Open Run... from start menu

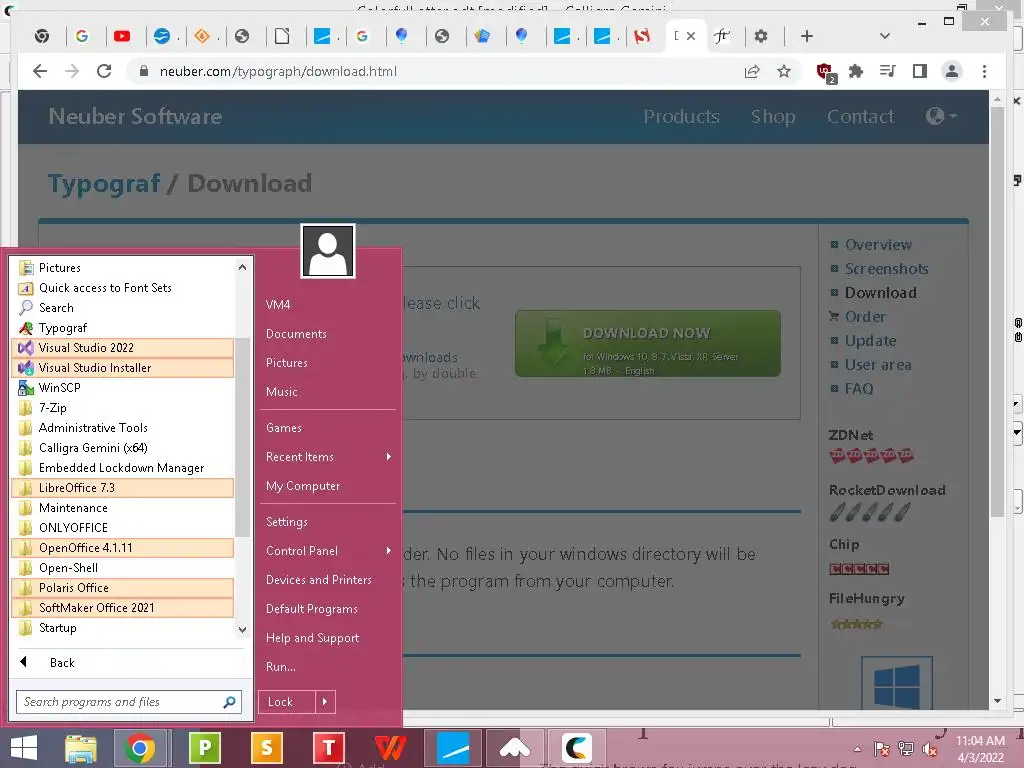click(328, 667)
